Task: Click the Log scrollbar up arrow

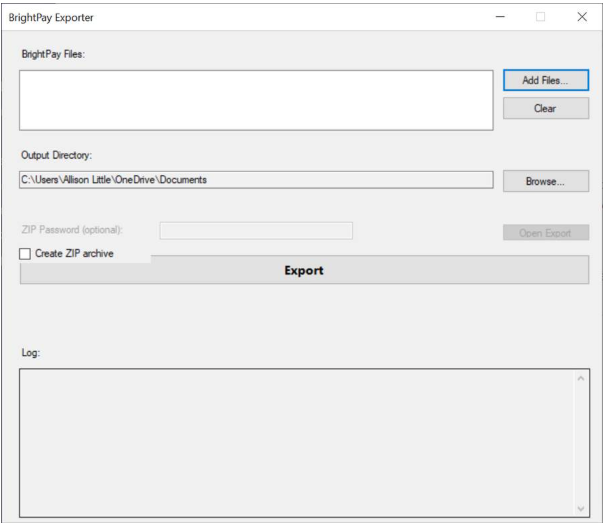Action: pos(581,378)
